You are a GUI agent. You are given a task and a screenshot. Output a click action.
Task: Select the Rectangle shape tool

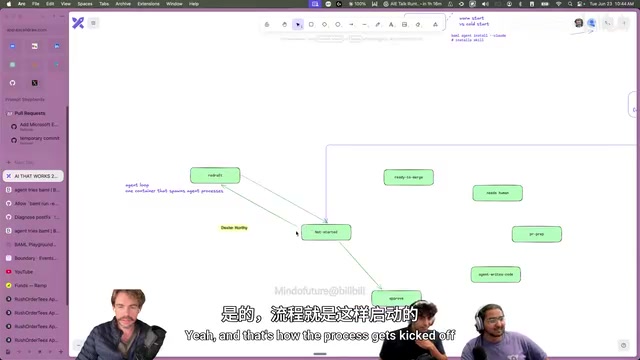tap(311, 24)
